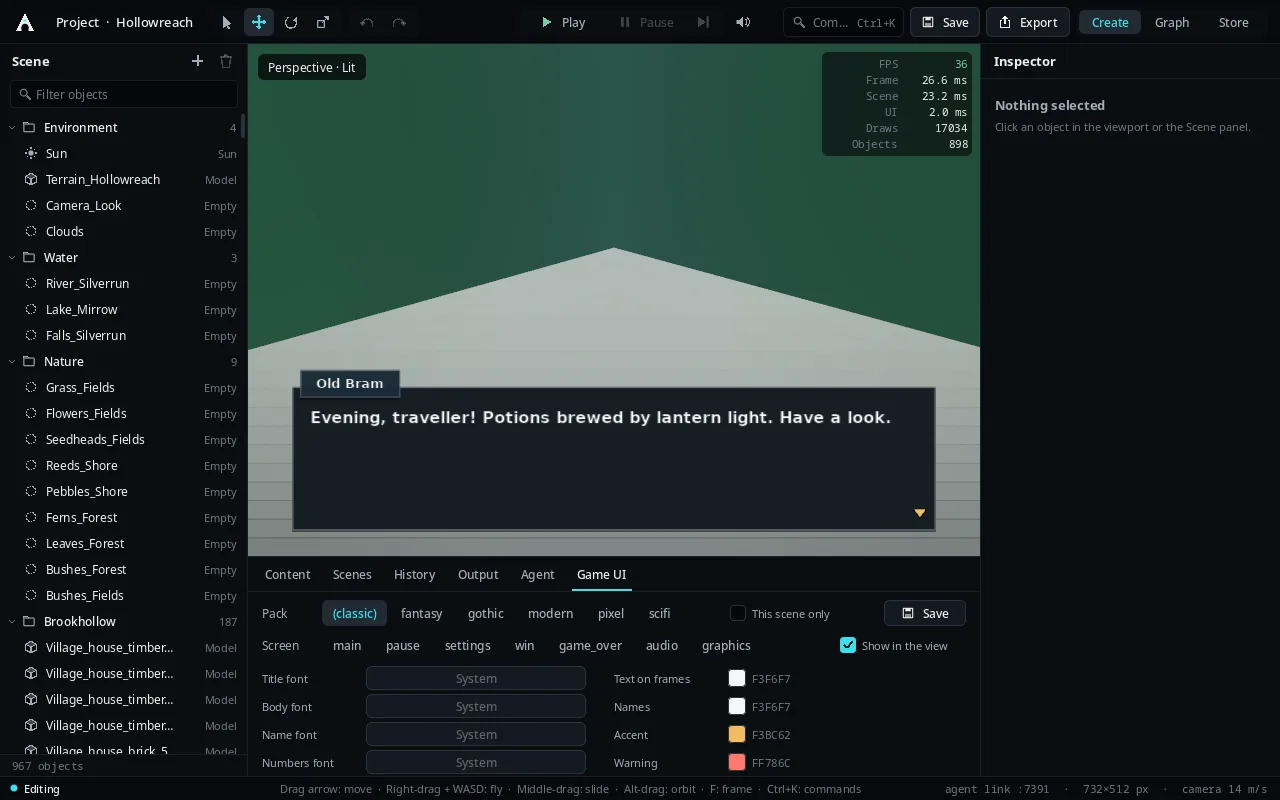Save the project from top toolbar

945,22
